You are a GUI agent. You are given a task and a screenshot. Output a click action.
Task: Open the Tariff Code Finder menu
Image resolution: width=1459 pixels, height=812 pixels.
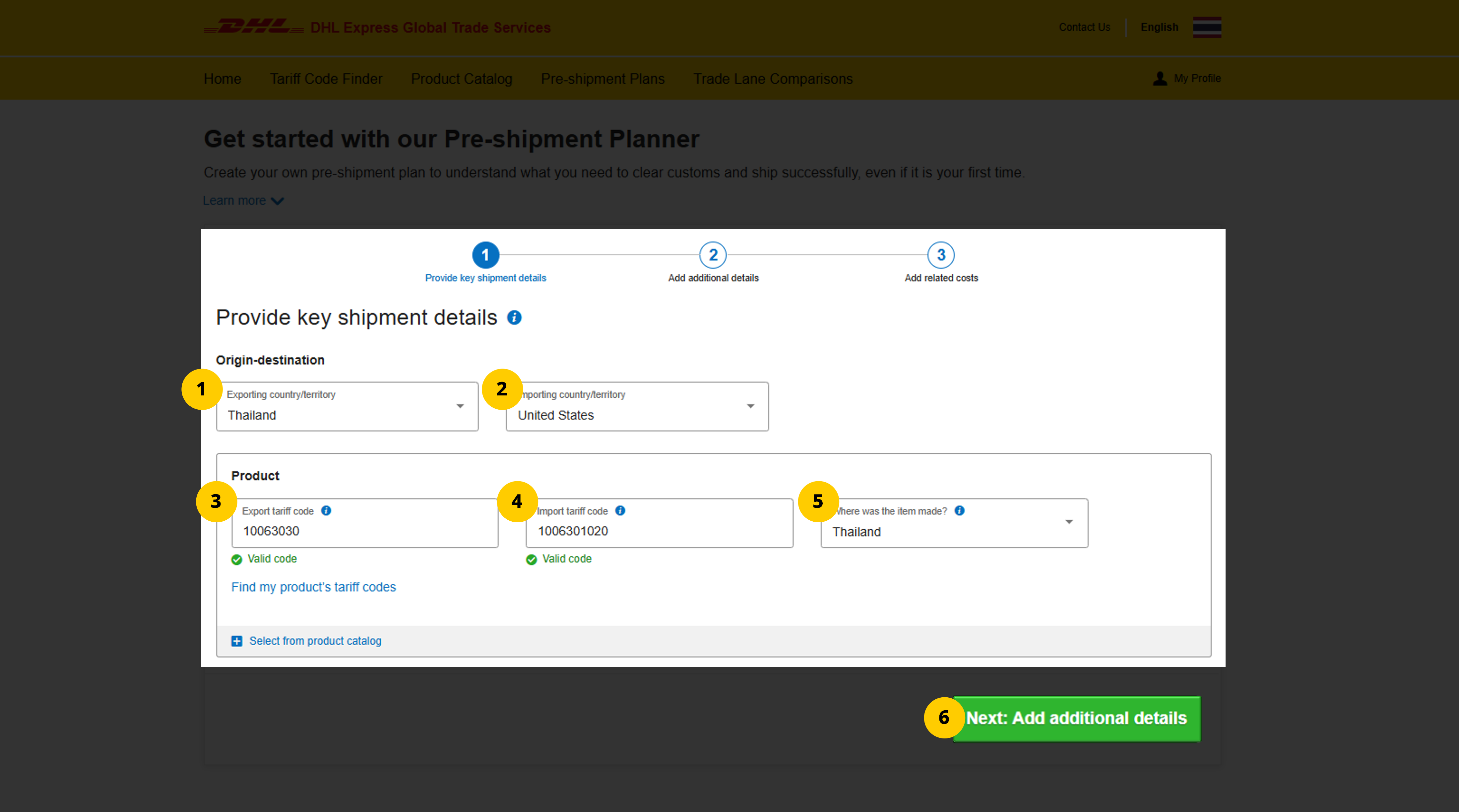pyautogui.click(x=326, y=79)
